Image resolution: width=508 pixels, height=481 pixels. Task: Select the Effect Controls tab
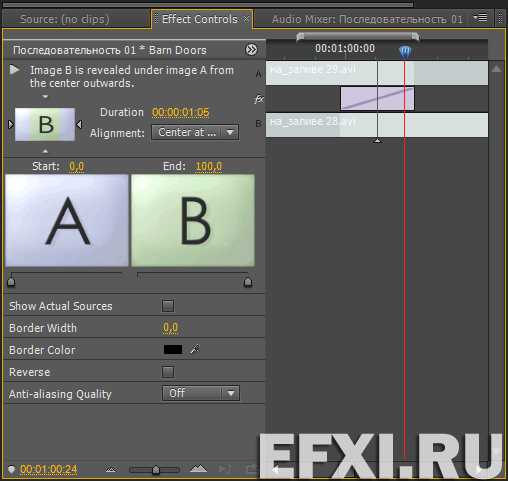point(199,19)
